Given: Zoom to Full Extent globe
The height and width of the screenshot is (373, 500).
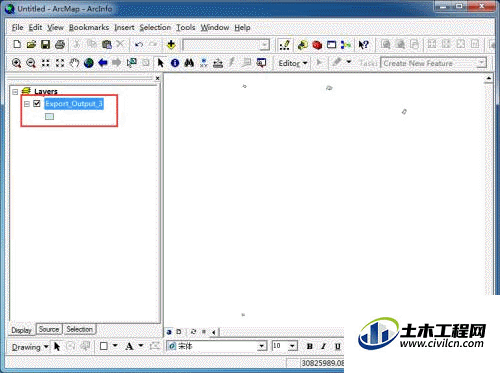Looking at the screenshot, I should click(89, 63).
